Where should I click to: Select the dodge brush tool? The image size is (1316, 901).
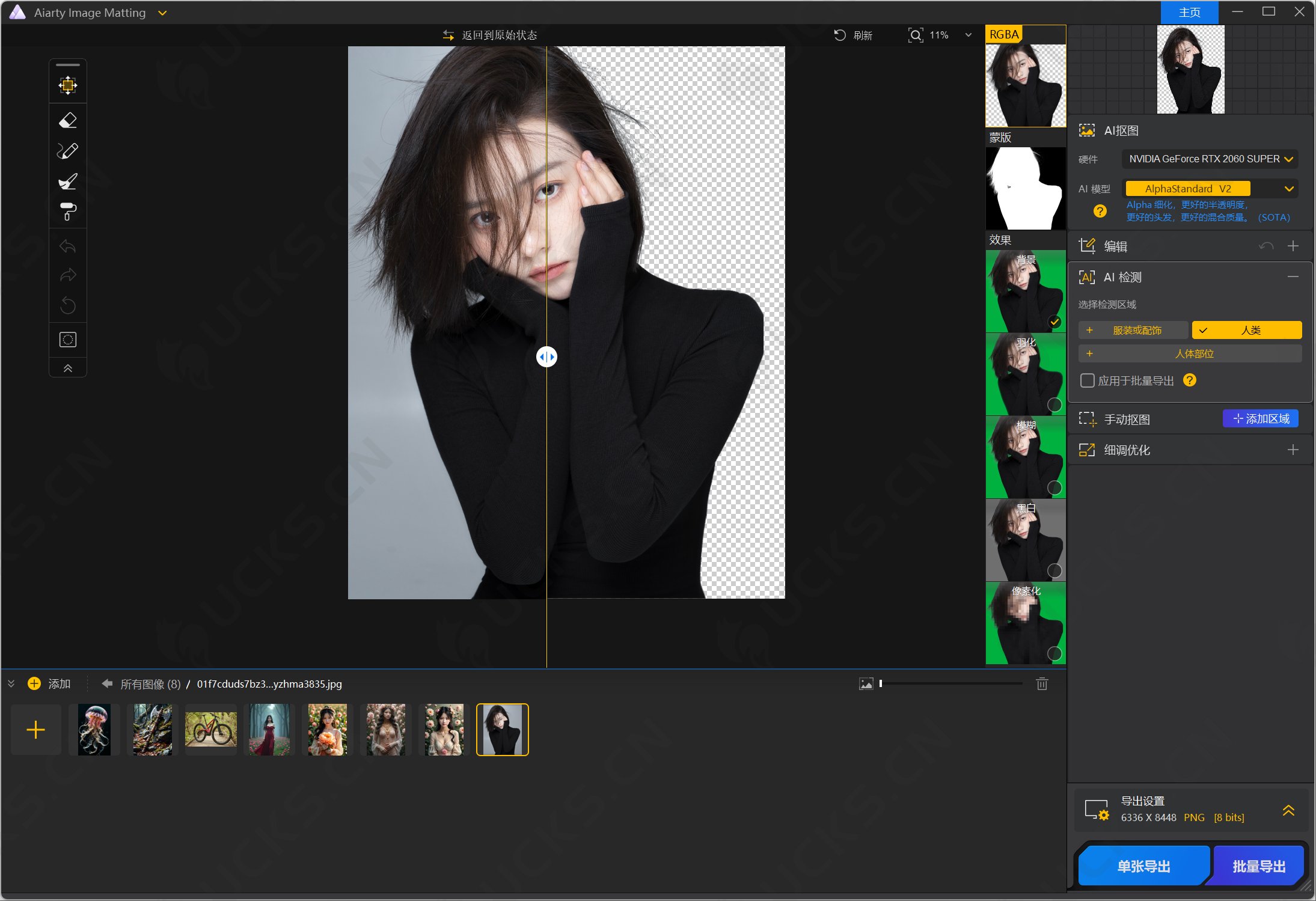coord(68,181)
